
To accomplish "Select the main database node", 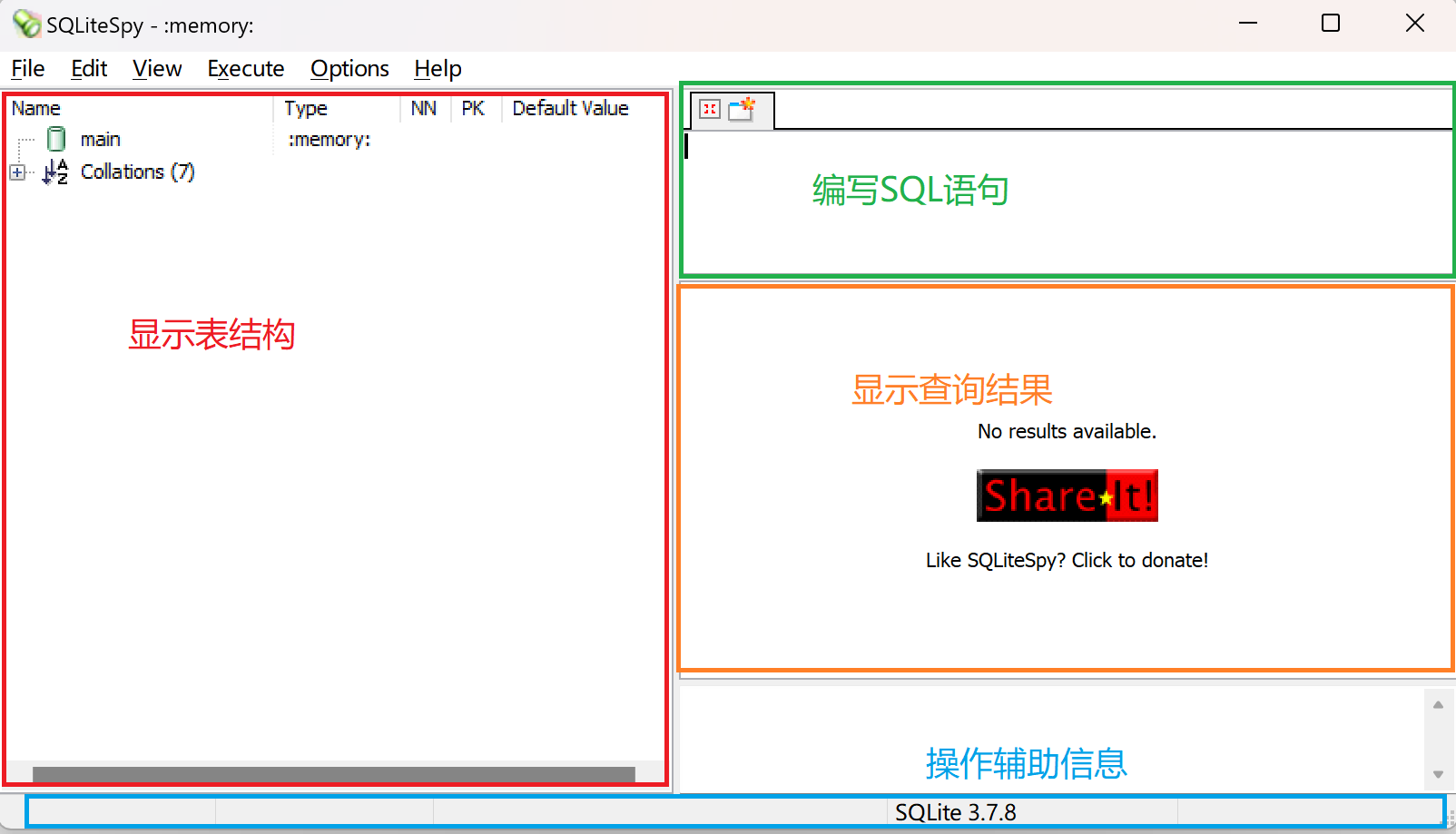I will [x=100, y=138].
